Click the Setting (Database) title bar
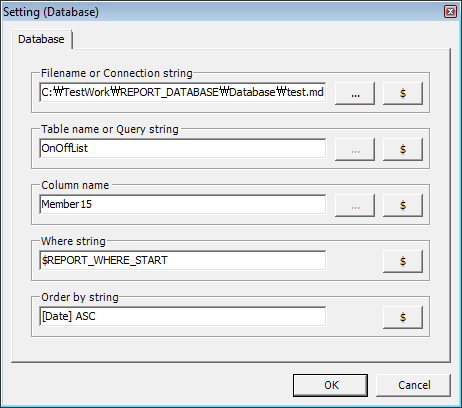This screenshot has height=408, width=462. point(220,12)
